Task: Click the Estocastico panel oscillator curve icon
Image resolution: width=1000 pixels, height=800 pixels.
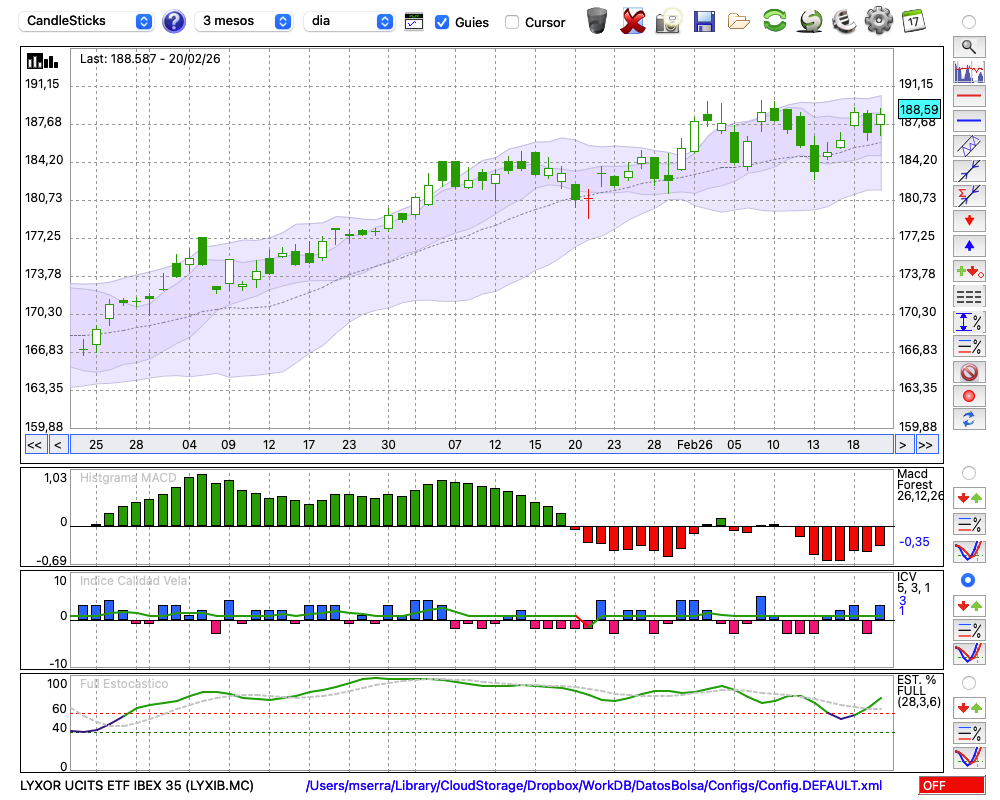Action: (969, 757)
